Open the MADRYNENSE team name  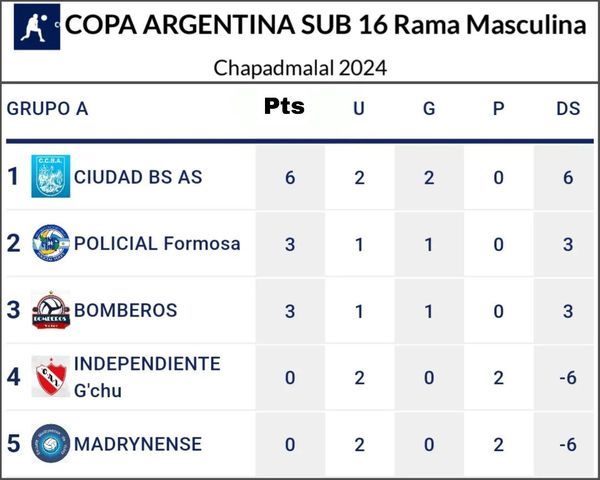pos(138,444)
